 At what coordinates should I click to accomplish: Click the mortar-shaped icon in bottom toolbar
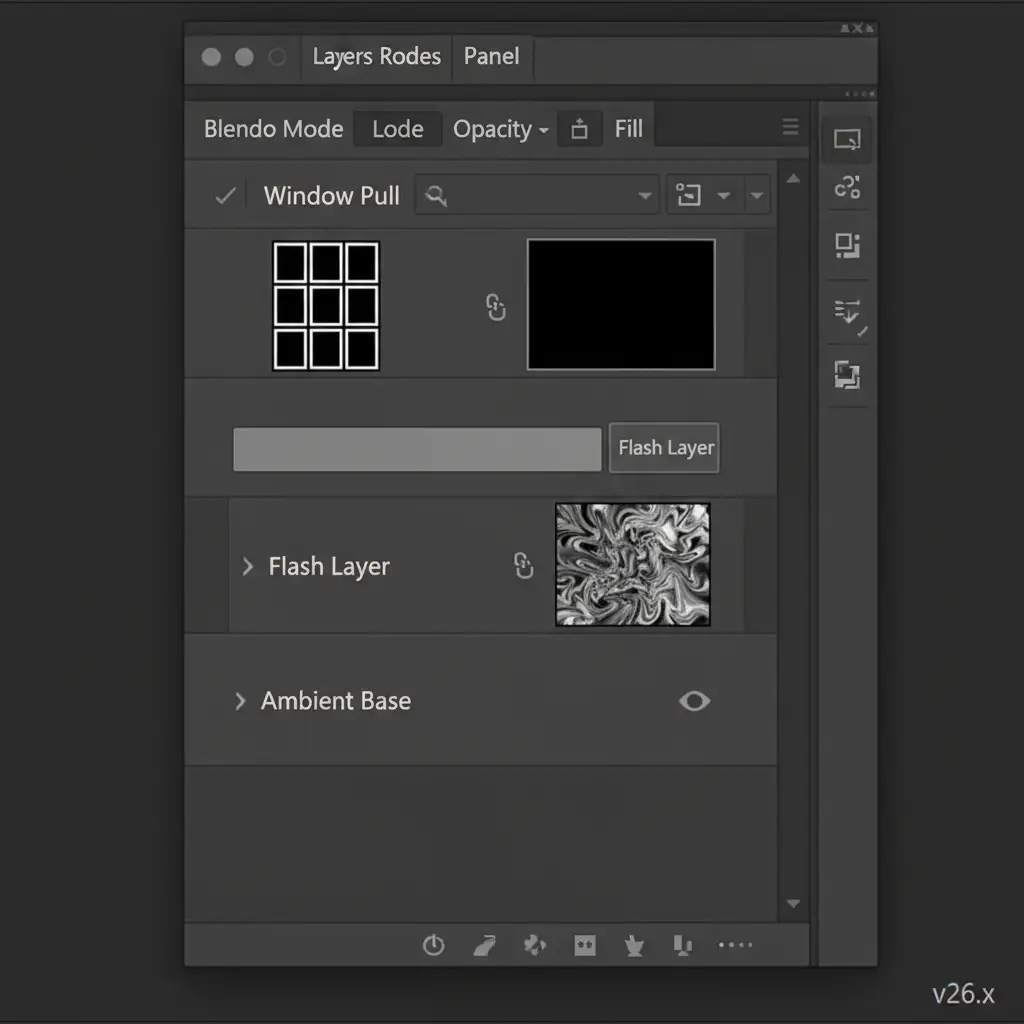click(633, 945)
